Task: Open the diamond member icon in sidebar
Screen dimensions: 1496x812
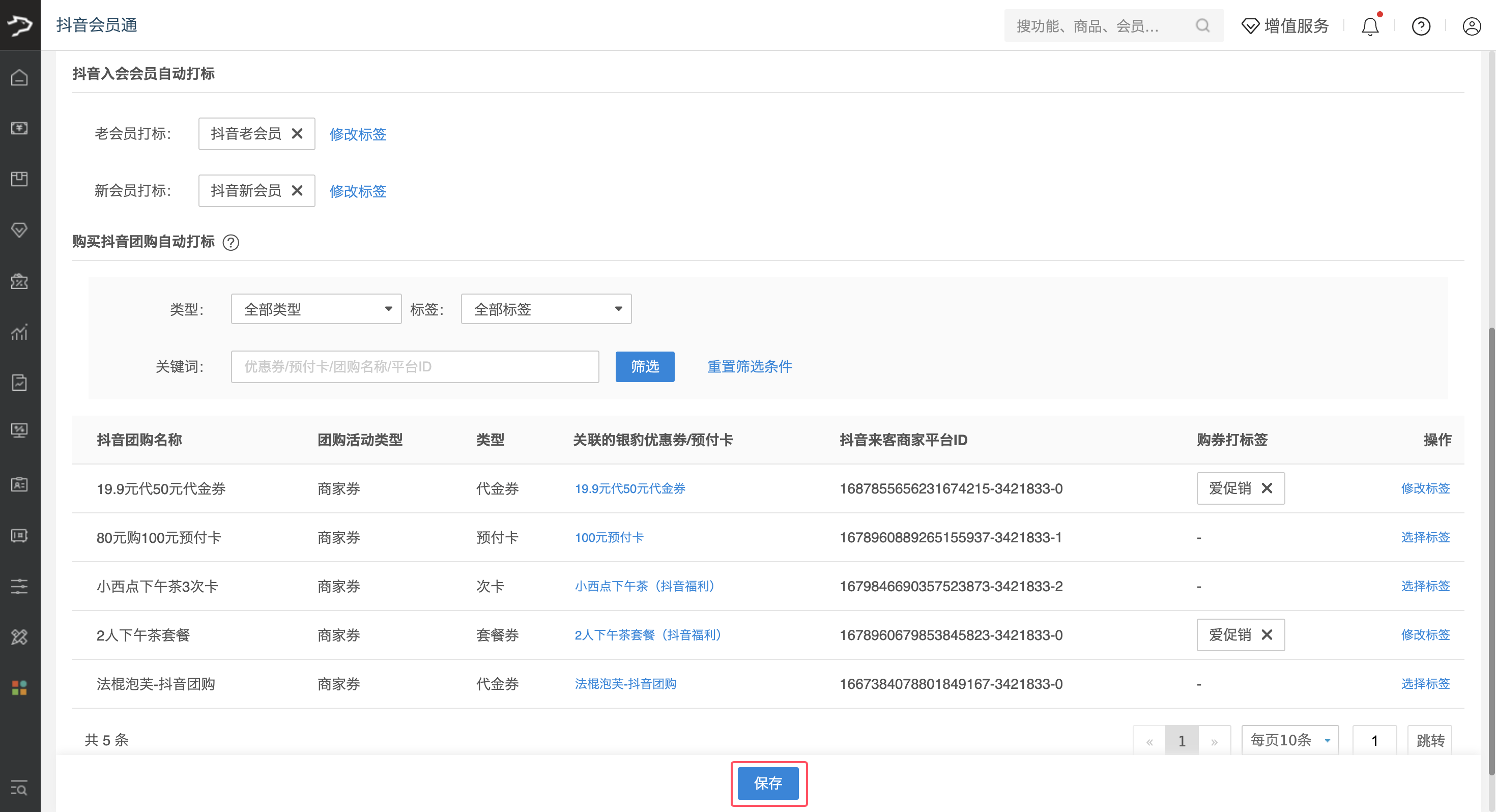Action: coord(19,230)
